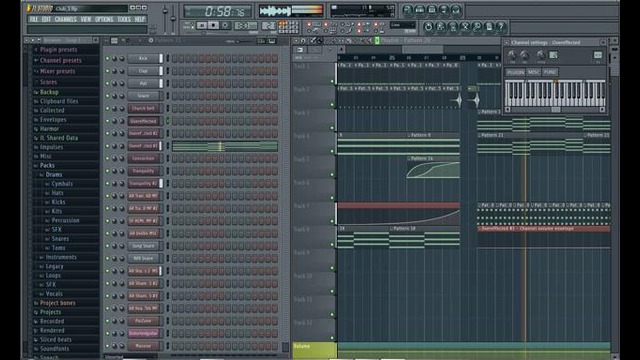Toggle mute LED for Overeffected channel
This screenshot has height=360, width=640.
tap(108, 121)
